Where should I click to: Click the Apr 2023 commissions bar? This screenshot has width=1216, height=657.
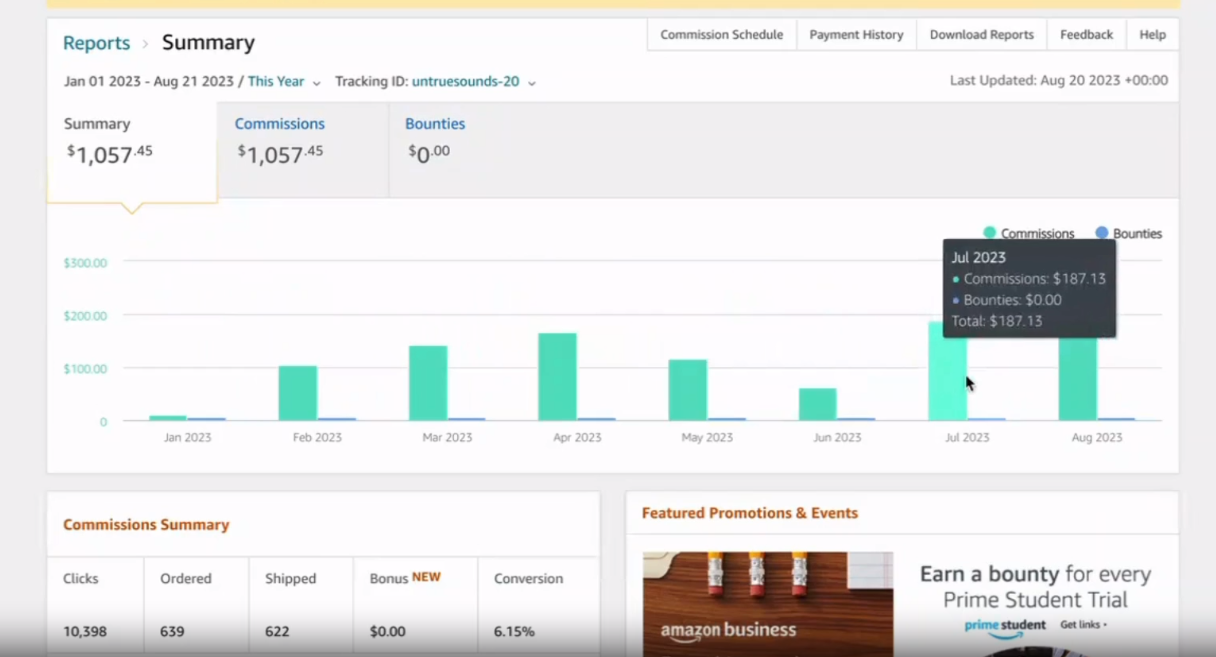pos(557,377)
